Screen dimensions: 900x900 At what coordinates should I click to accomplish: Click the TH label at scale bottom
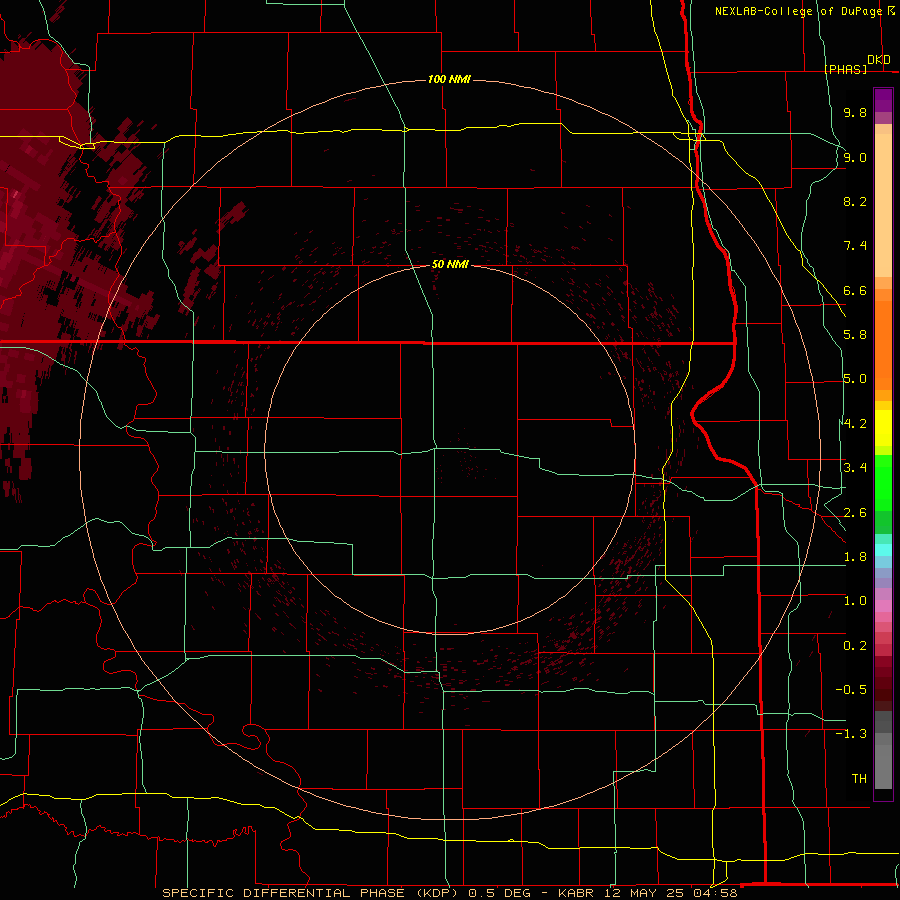(x=859, y=779)
